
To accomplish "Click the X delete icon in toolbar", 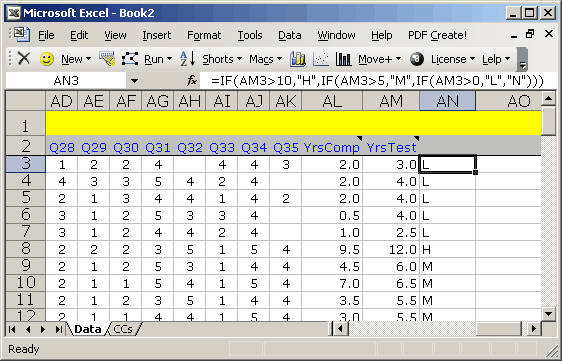I will pyautogui.click(x=24, y=58).
